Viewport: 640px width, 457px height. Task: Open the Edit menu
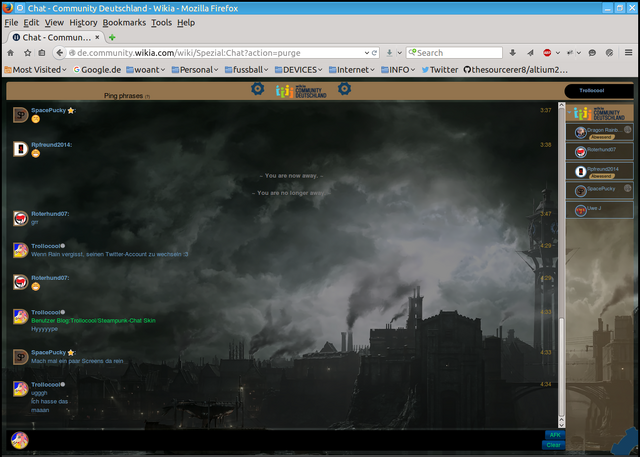(x=31, y=23)
